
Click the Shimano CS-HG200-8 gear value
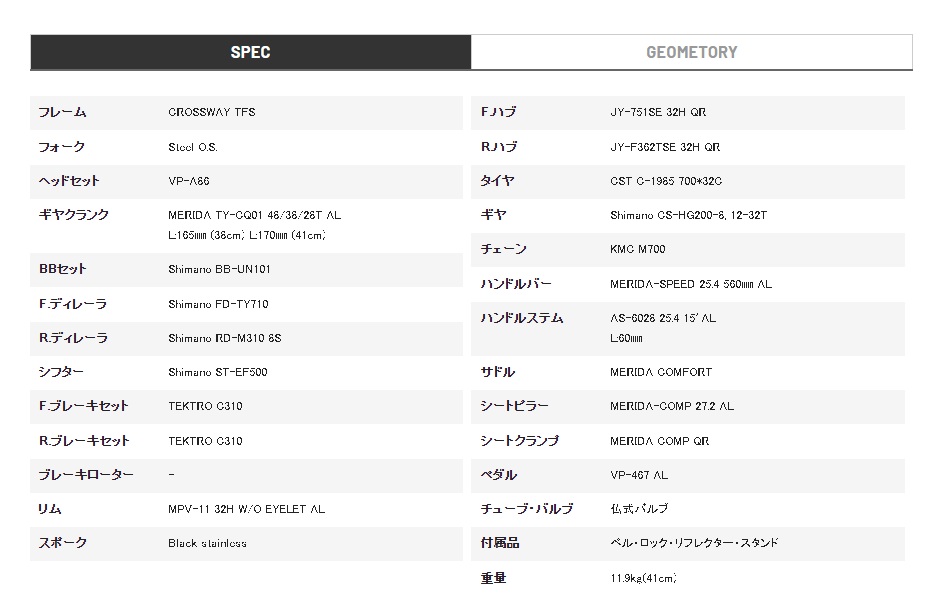pos(688,215)
